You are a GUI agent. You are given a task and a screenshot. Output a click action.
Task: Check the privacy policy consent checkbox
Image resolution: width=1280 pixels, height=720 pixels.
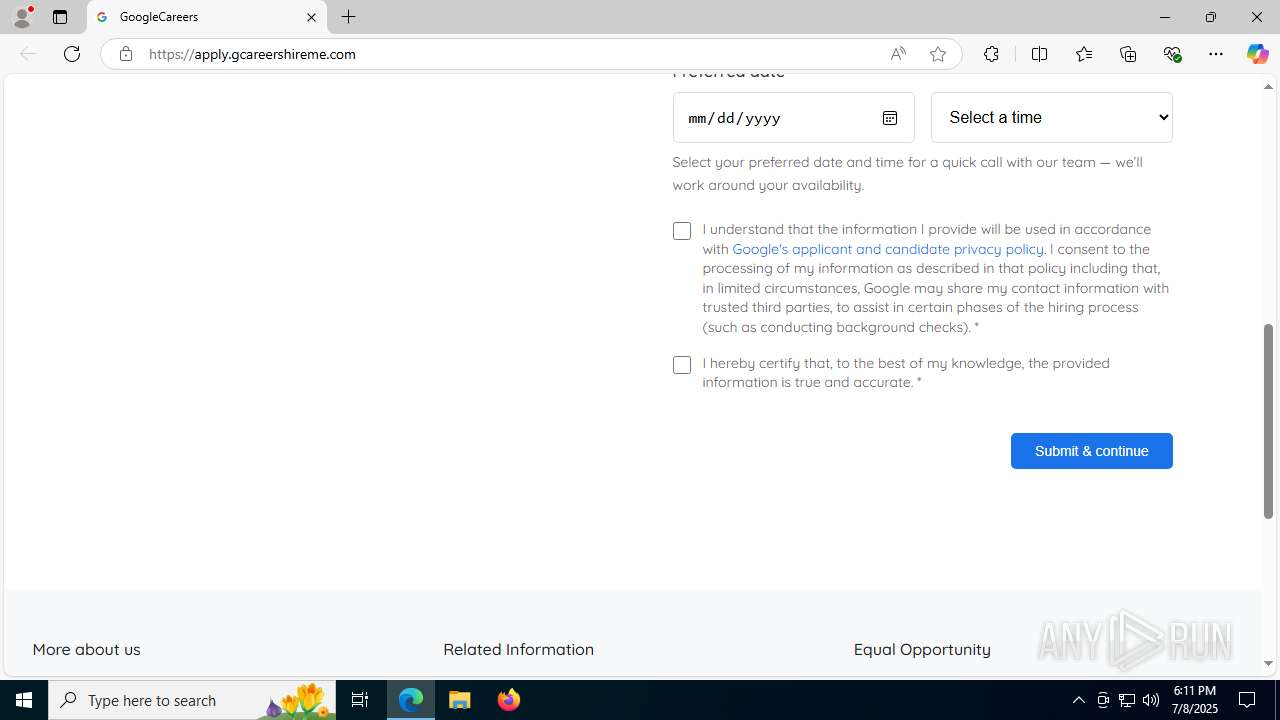[x=682, y=231]
